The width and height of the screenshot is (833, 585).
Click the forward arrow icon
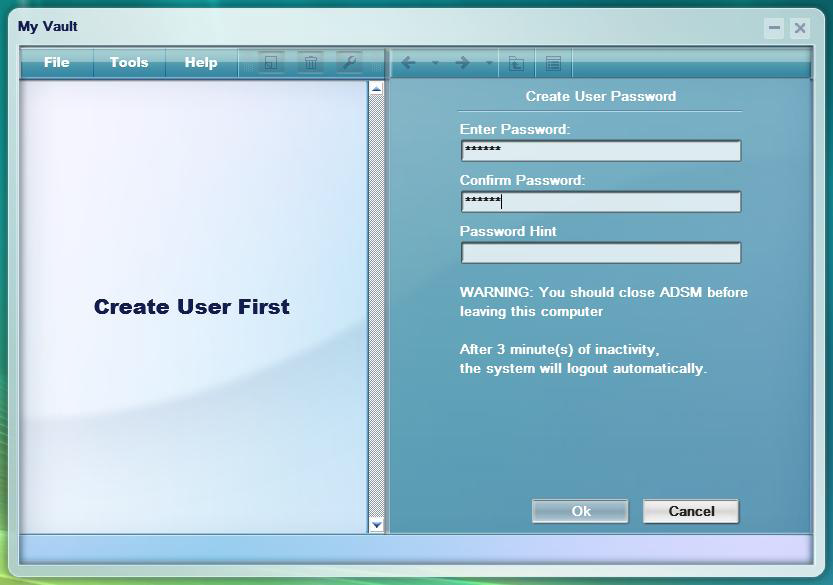coord(463,63)
